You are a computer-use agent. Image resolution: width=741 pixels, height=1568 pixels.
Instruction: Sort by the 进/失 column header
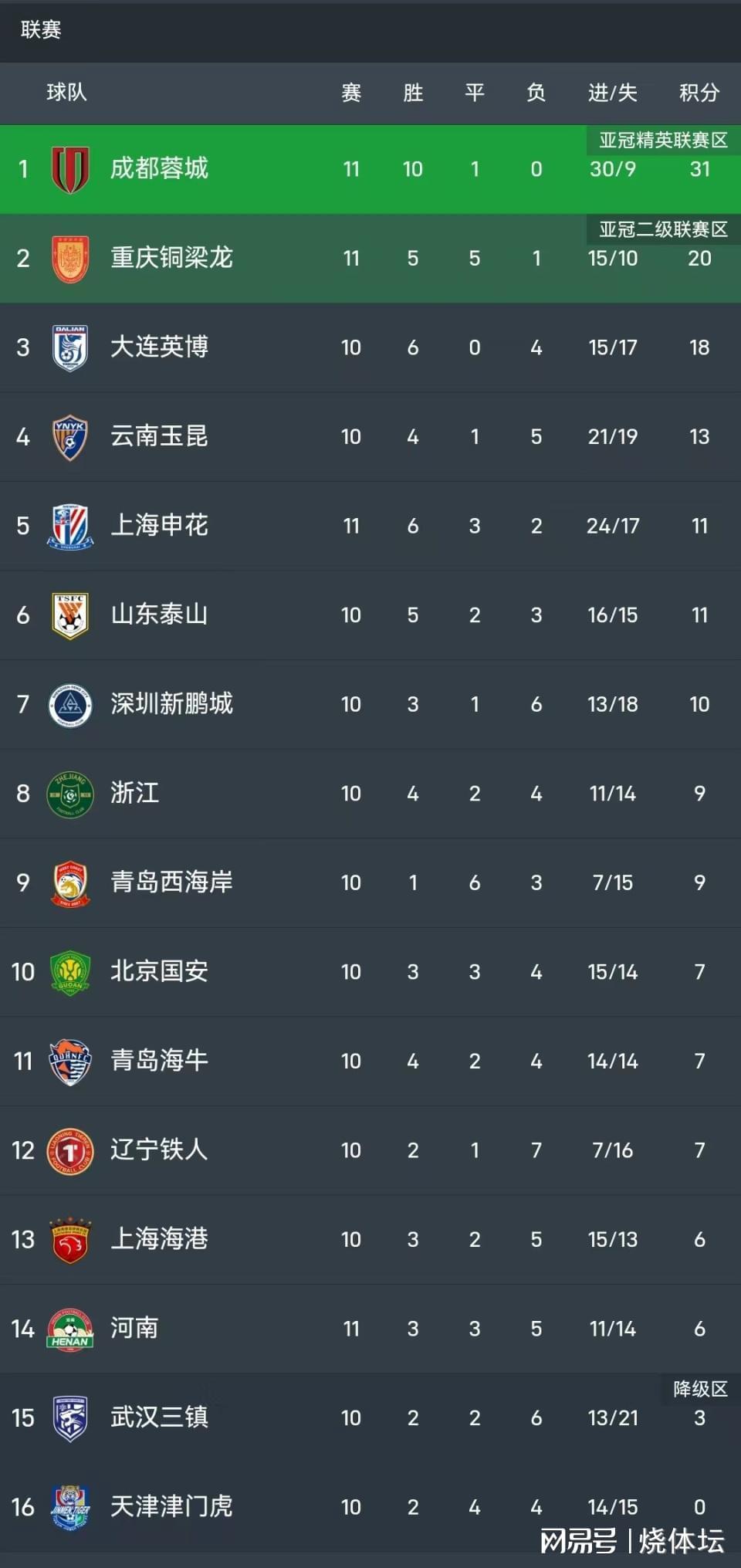tap(613, 93)
